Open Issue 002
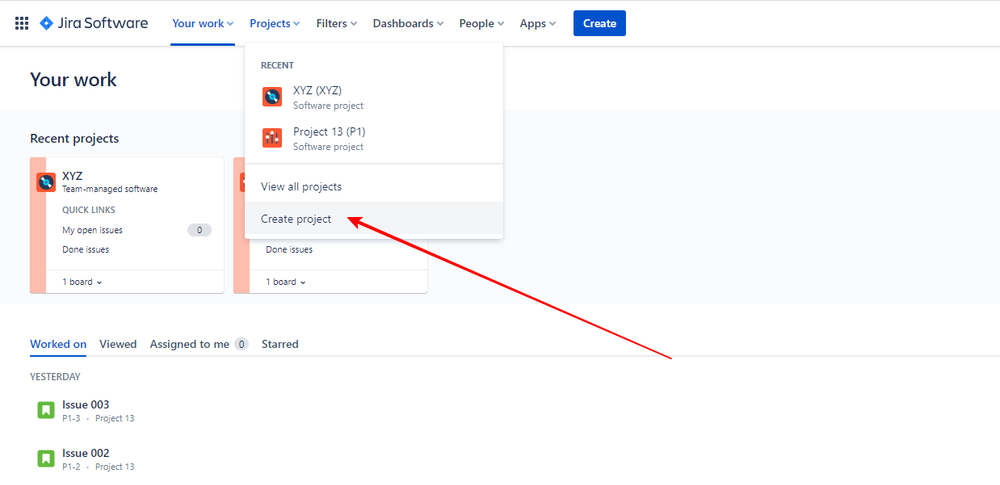 click(x=85, y=453)
